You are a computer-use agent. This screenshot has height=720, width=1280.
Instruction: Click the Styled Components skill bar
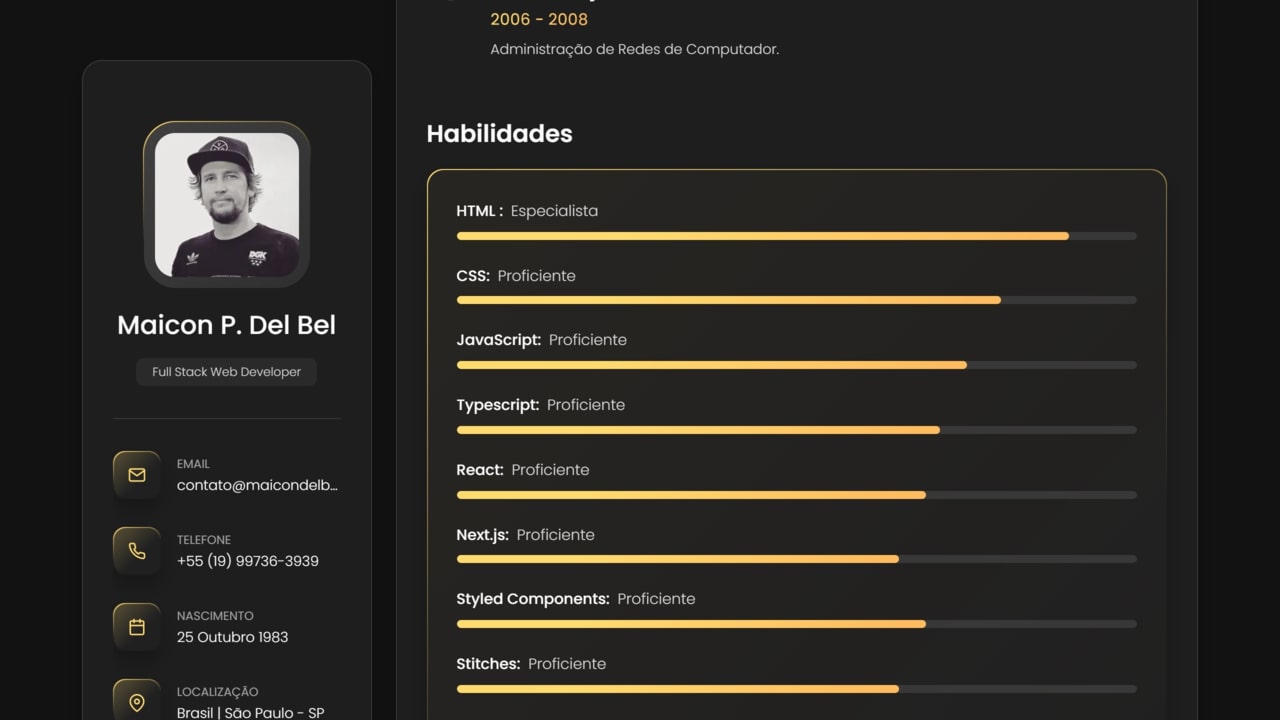(x=797, y=624)
